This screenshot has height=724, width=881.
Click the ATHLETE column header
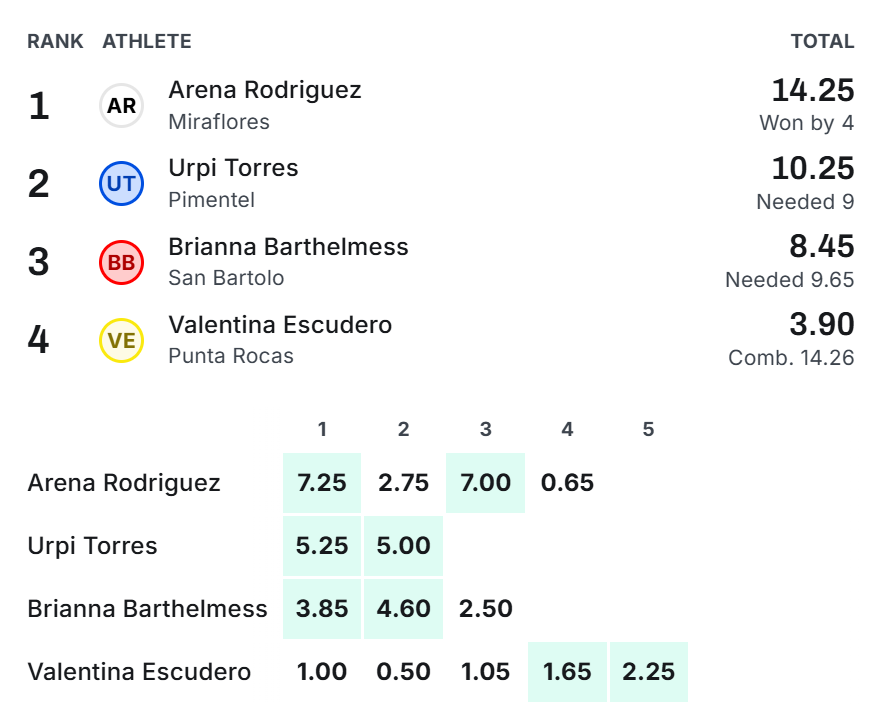point(147,42)
